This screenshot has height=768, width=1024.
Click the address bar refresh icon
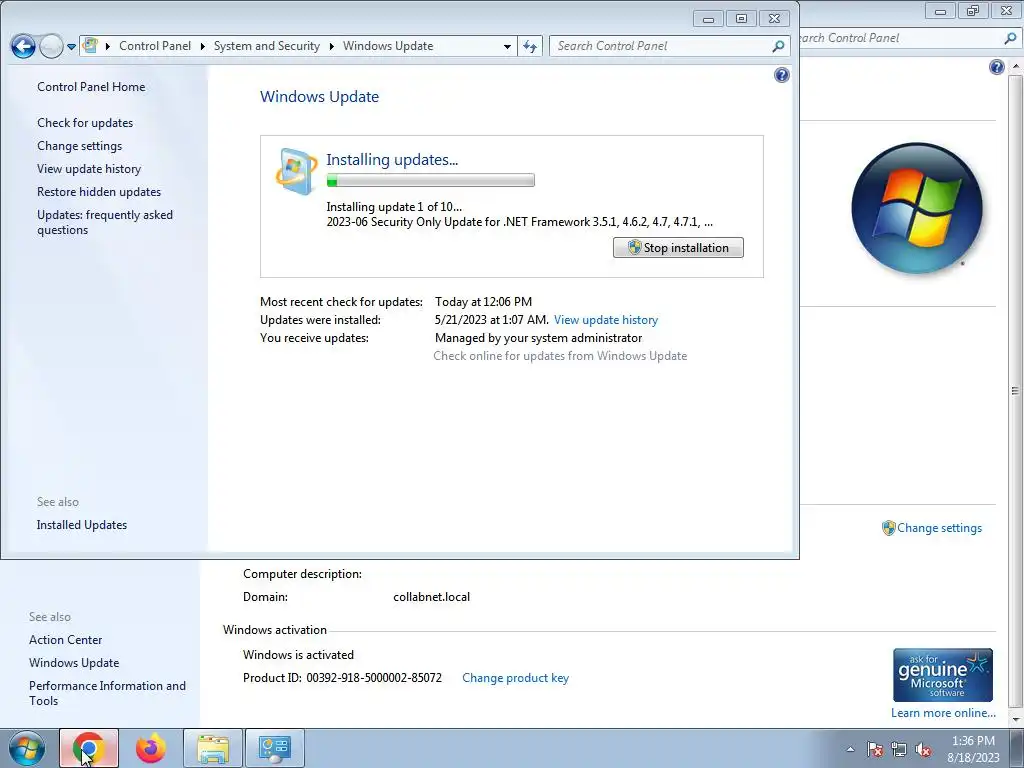530,46
